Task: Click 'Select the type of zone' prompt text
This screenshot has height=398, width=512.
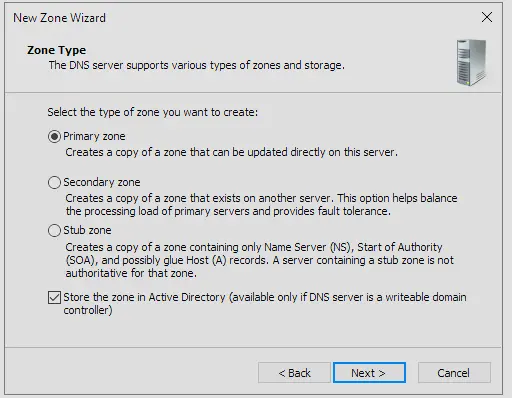Action: (x=153, y=112)
